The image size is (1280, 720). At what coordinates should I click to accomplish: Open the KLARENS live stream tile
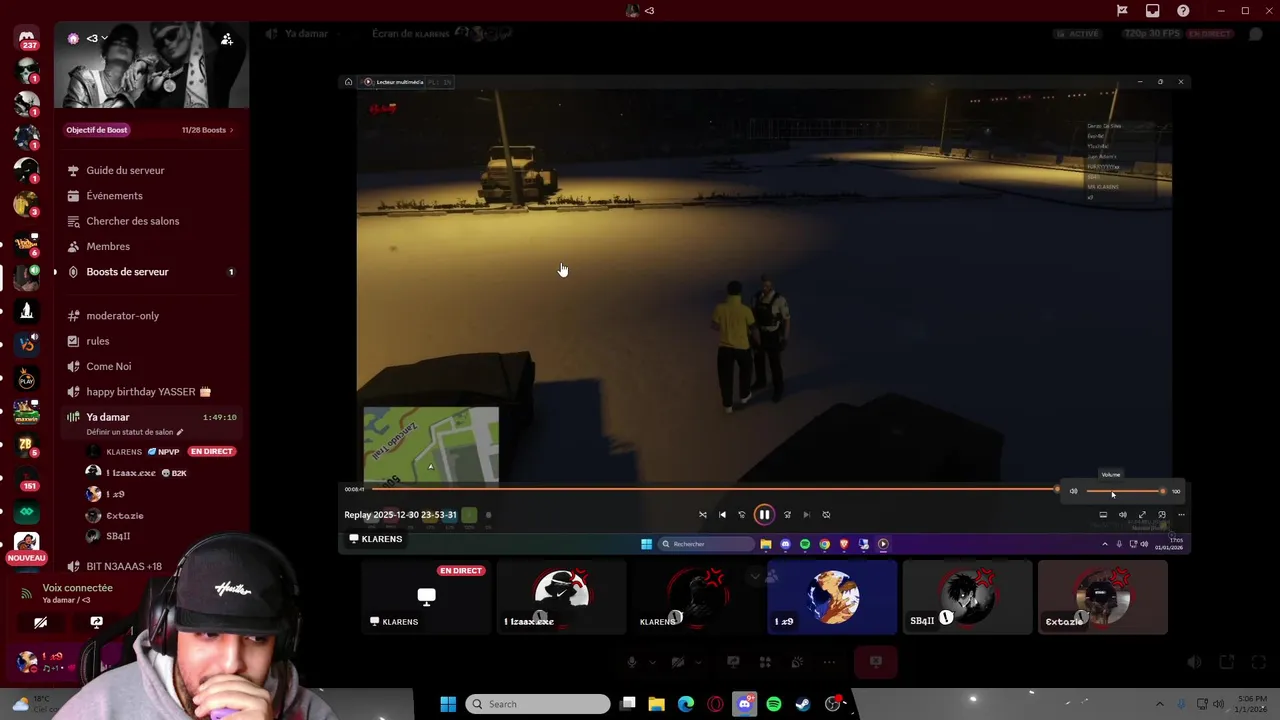426,597
